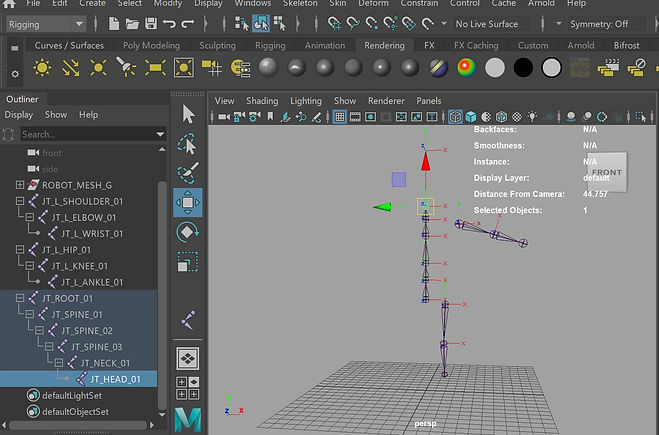
Task: Click the Undo arrow icon
Action: coord(169,24)
